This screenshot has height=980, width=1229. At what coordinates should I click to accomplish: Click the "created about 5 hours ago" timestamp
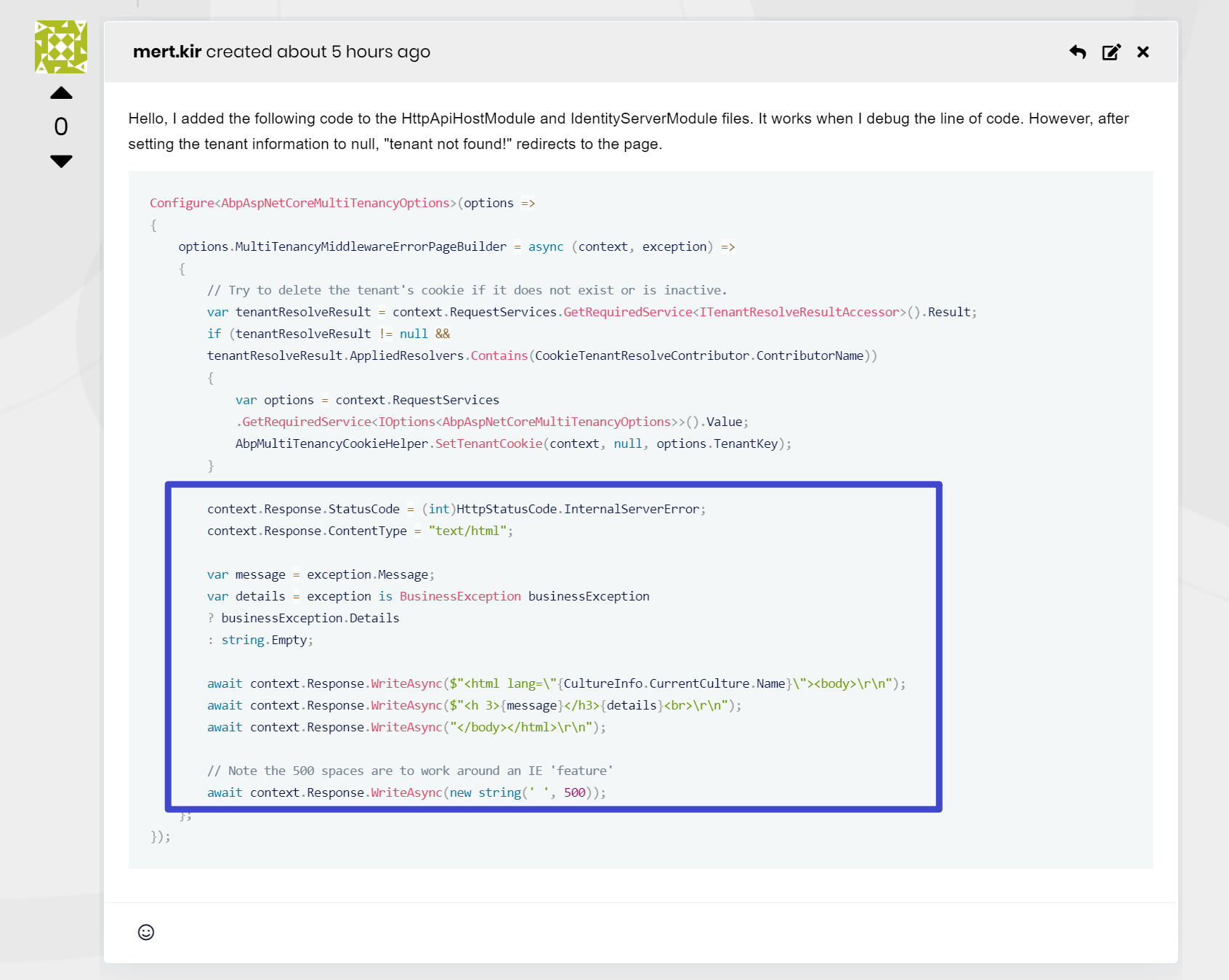click(318, 52)
